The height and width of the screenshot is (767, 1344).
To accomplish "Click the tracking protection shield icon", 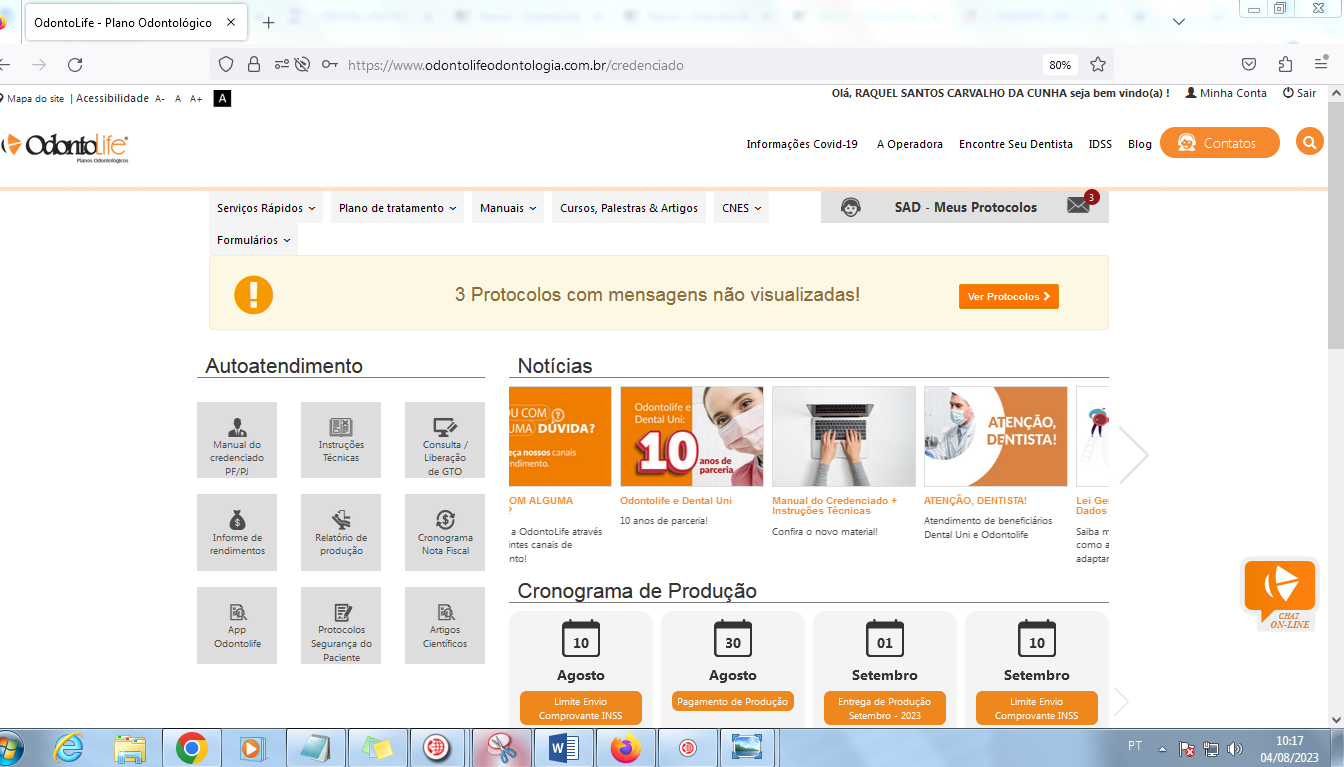I will point(226,64).
